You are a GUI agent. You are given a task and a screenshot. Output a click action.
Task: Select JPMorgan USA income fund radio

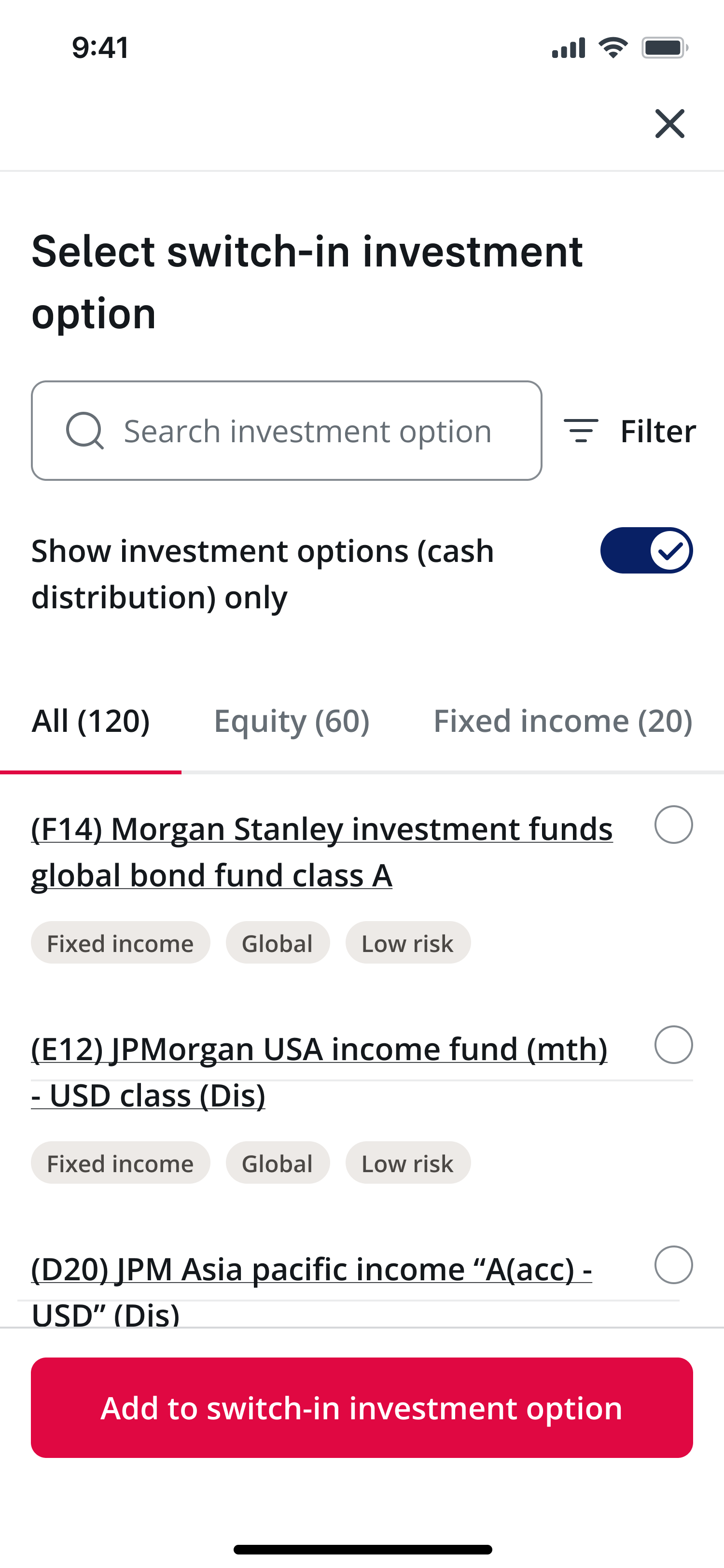tap(673, 1045)
